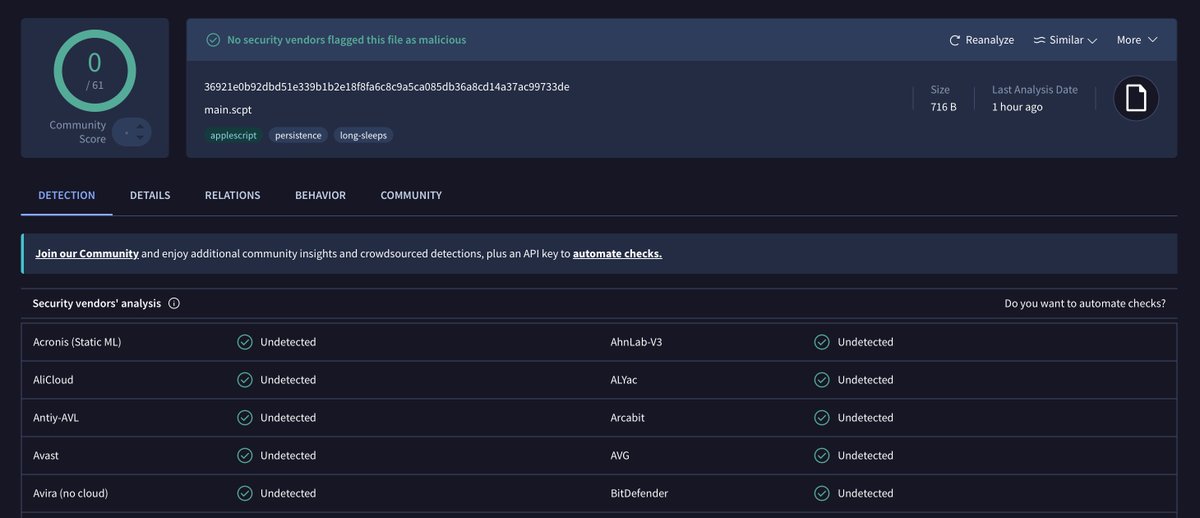1200x518 pixels.
Task: Select the applescript tag
Action: (x=234, y=135)
